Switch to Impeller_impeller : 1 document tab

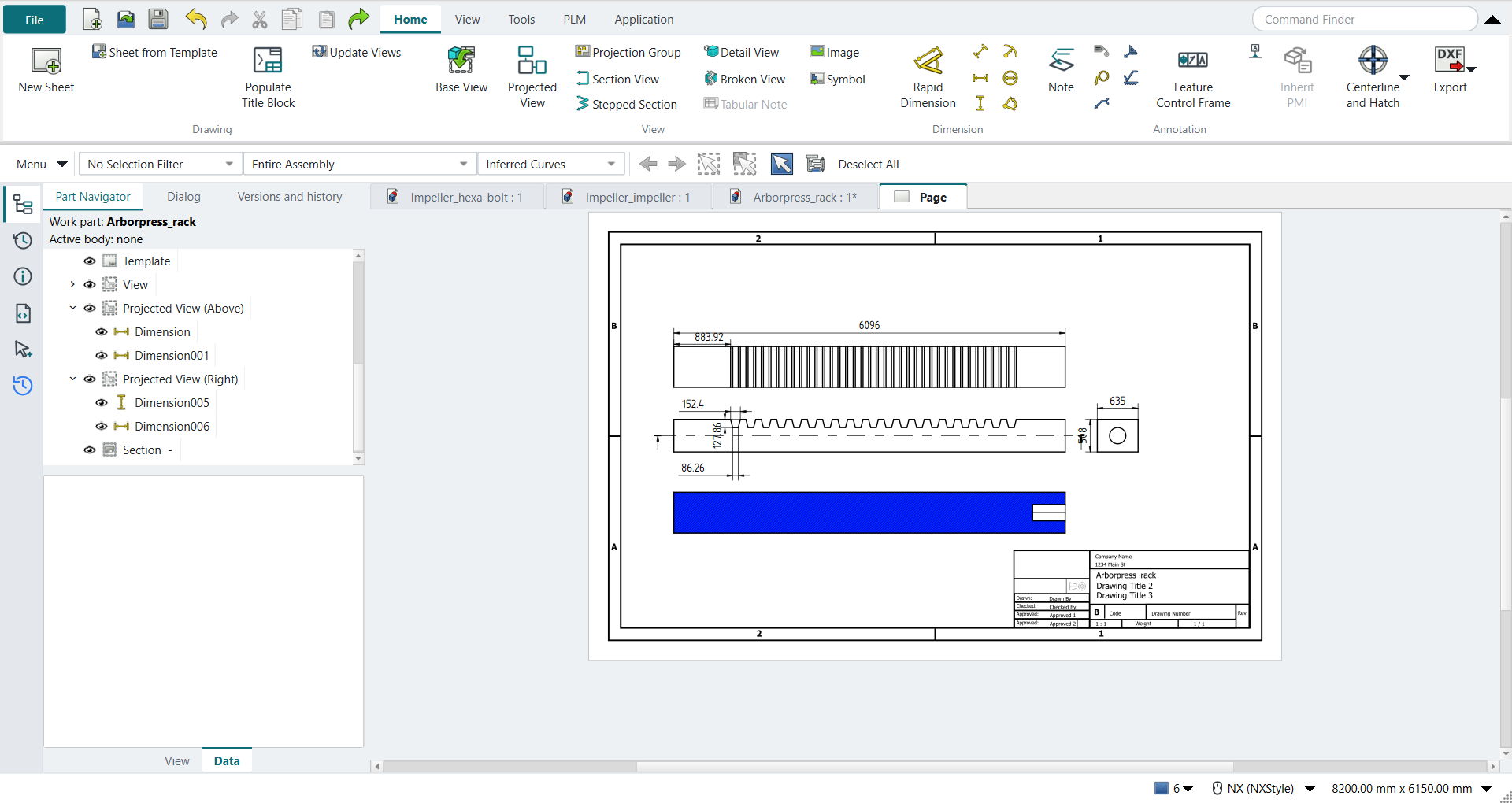click(628, 197)
